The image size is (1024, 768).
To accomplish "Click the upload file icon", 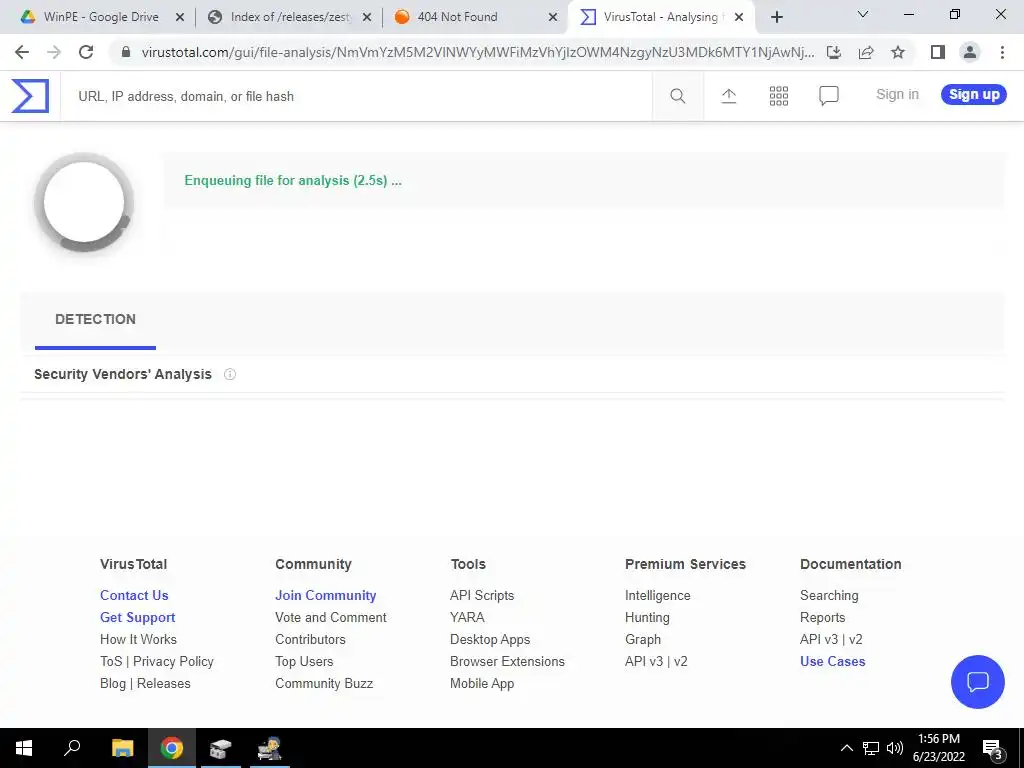I will (729, 96).
